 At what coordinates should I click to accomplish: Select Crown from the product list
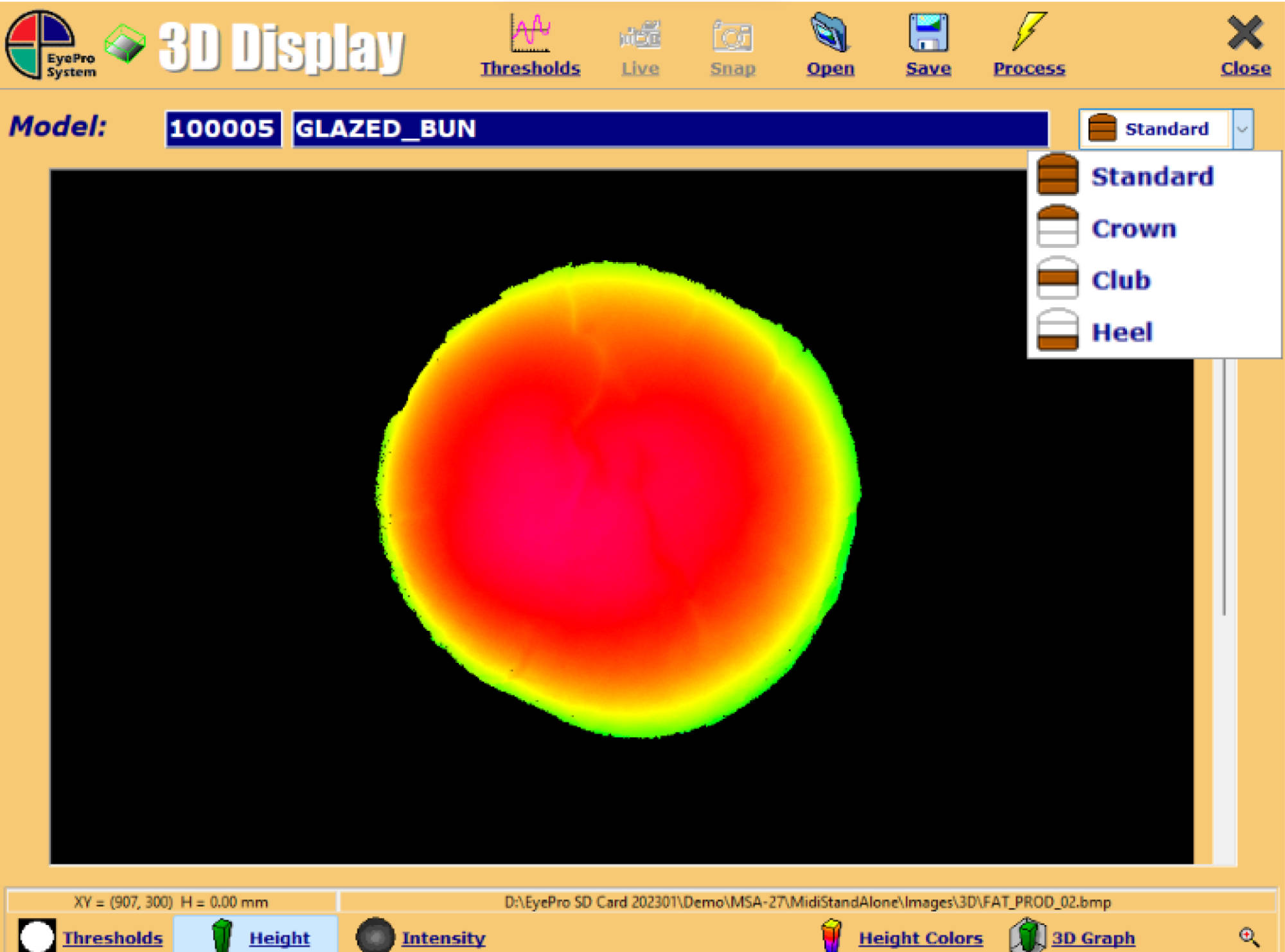coord(1133,228)
